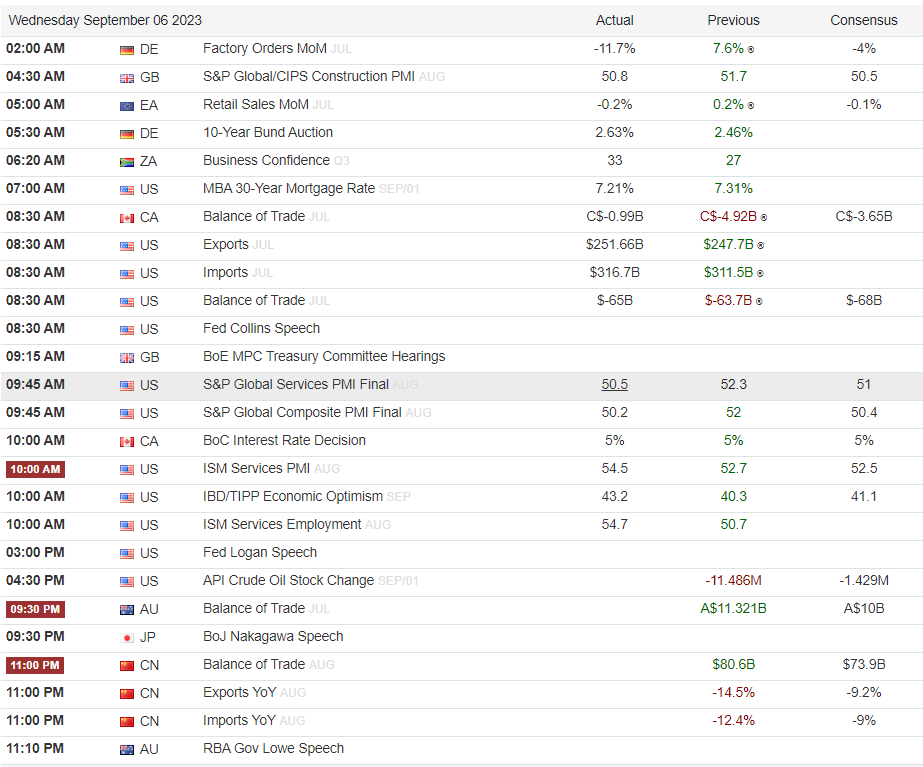Click the -9% Imports YoY consensus value
This screenshot has height=767, width=923.
click(864, 720)
